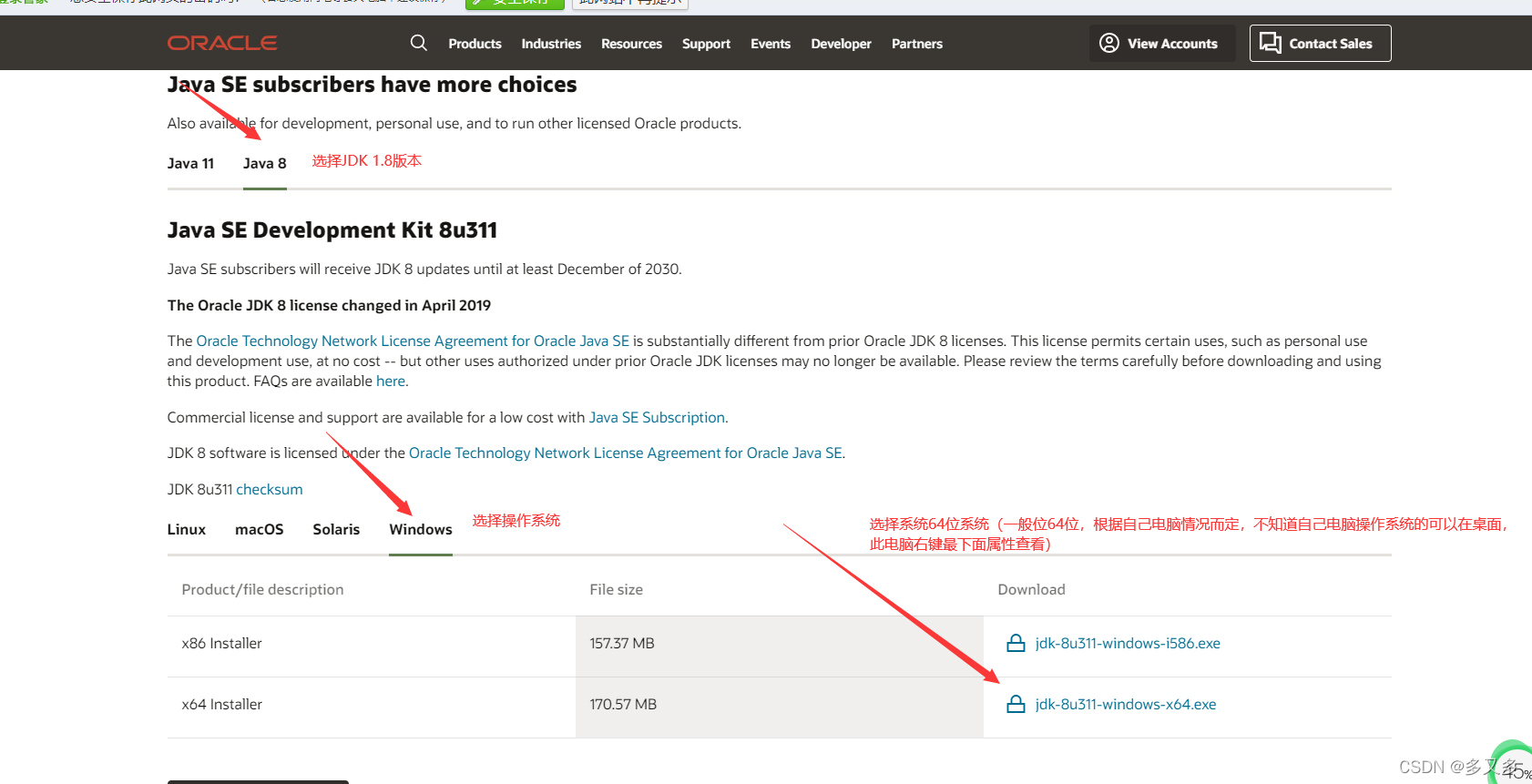Viewport: 1532px width, 784px height.
Task: Select the Windows OS tab
Action: (x=421, y=530)
